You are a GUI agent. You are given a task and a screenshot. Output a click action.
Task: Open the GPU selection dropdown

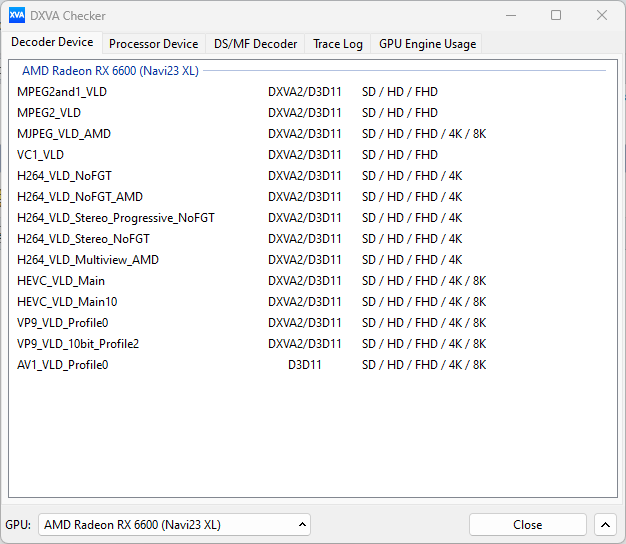coord(174,524)
